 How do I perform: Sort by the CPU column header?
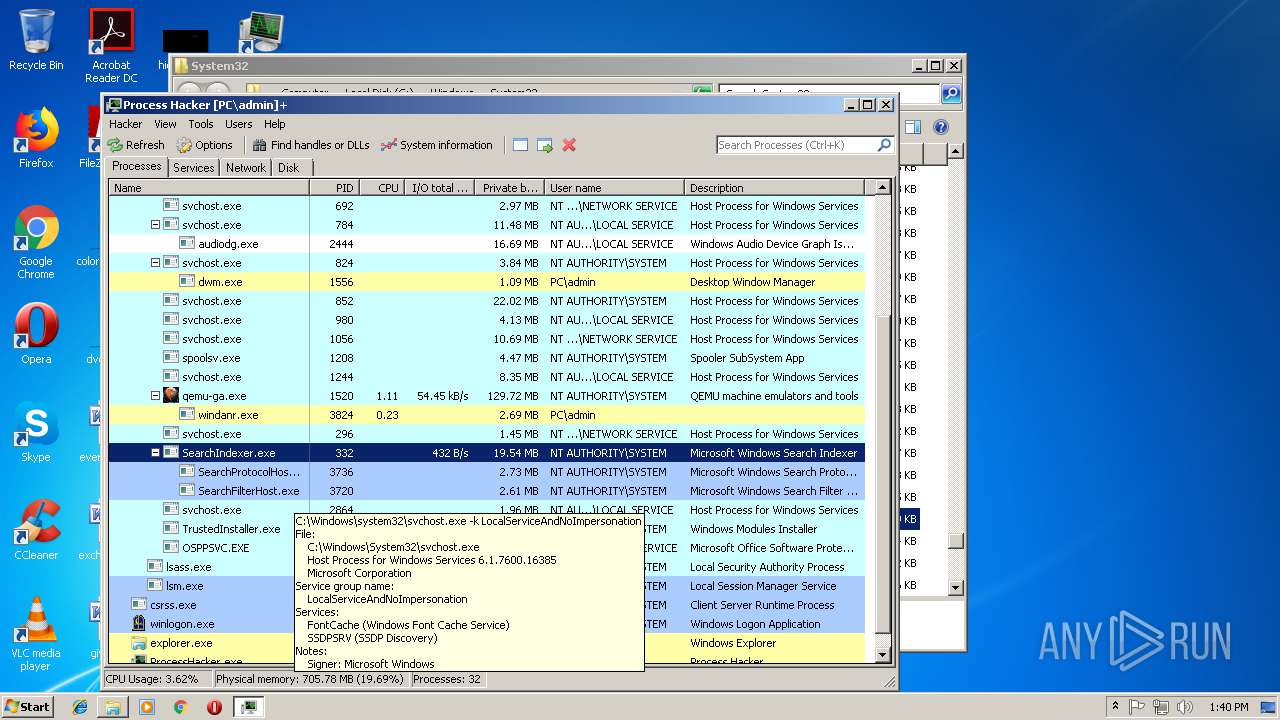pos(381,187)
